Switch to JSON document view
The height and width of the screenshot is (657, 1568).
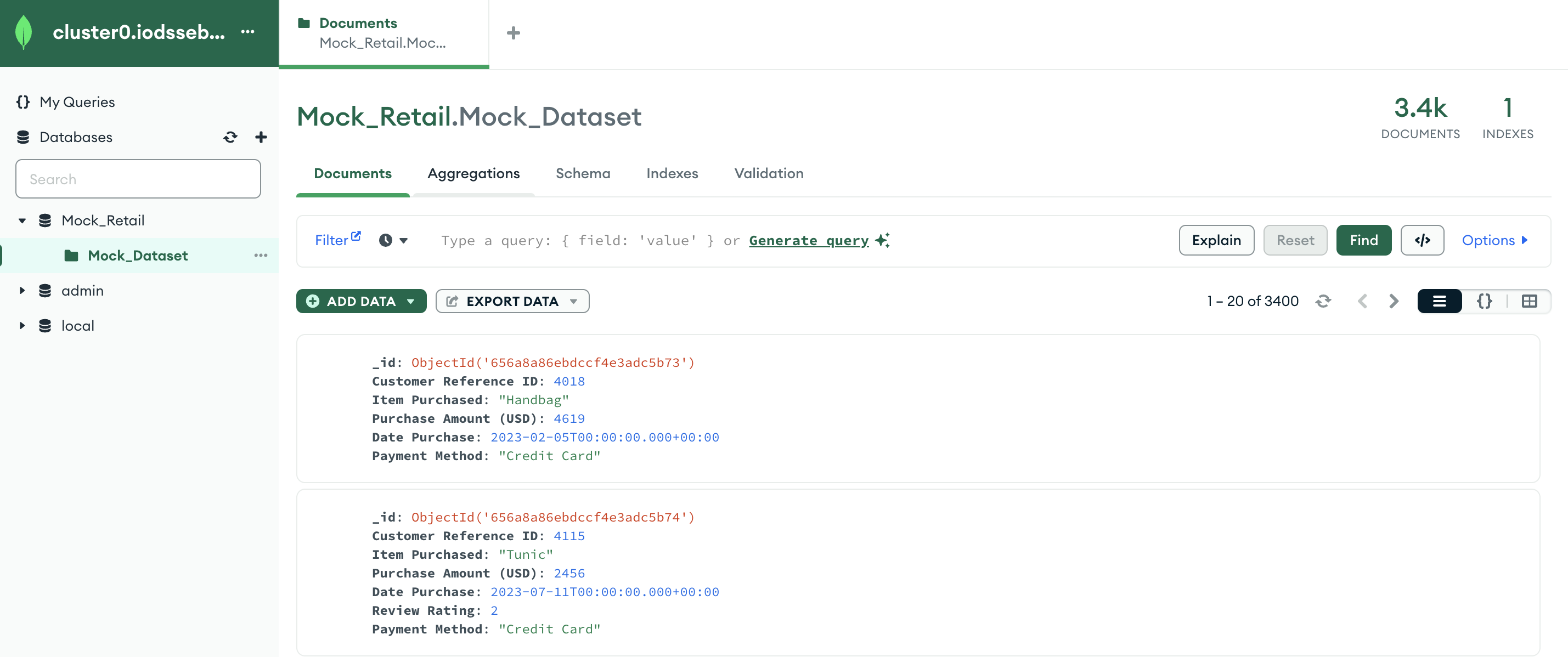point(1484,301)
